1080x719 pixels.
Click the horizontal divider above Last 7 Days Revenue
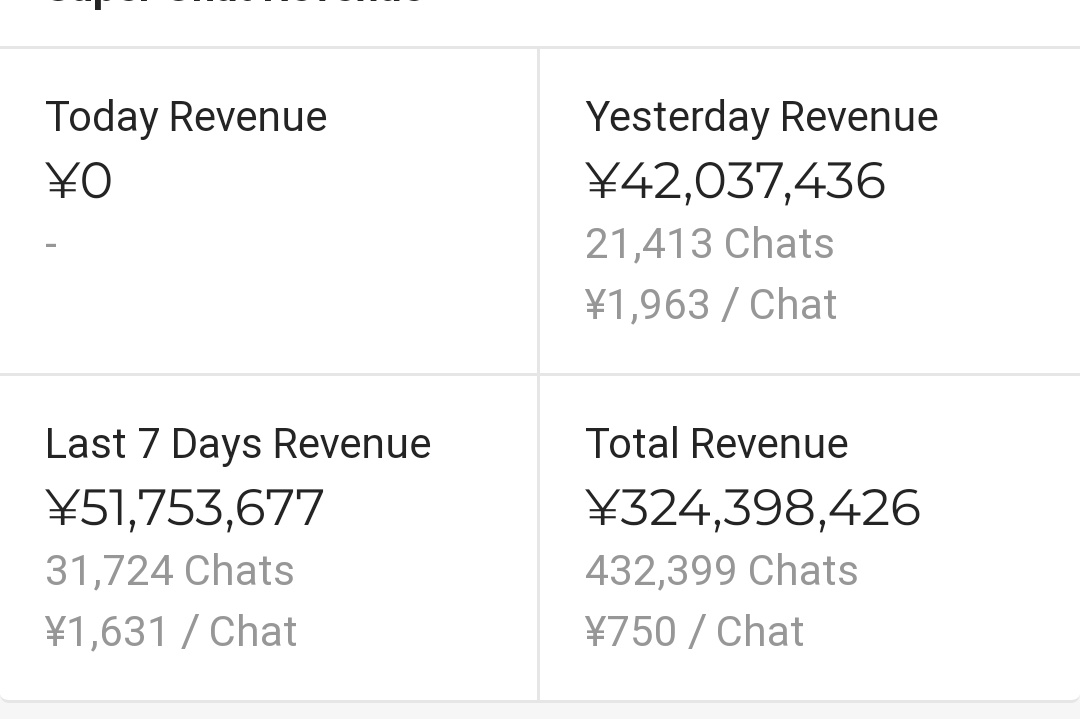tap(268, 375)
